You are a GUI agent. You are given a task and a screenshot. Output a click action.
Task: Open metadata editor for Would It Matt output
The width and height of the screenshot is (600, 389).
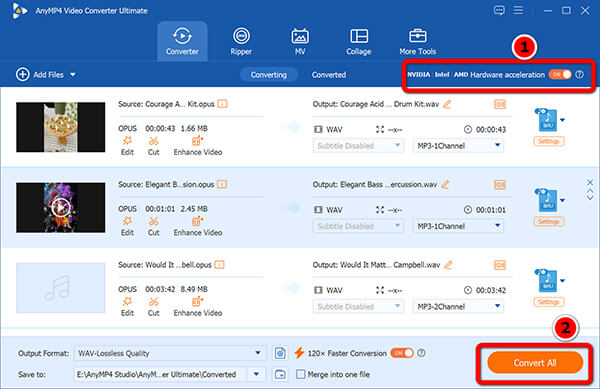pos(500,265)
